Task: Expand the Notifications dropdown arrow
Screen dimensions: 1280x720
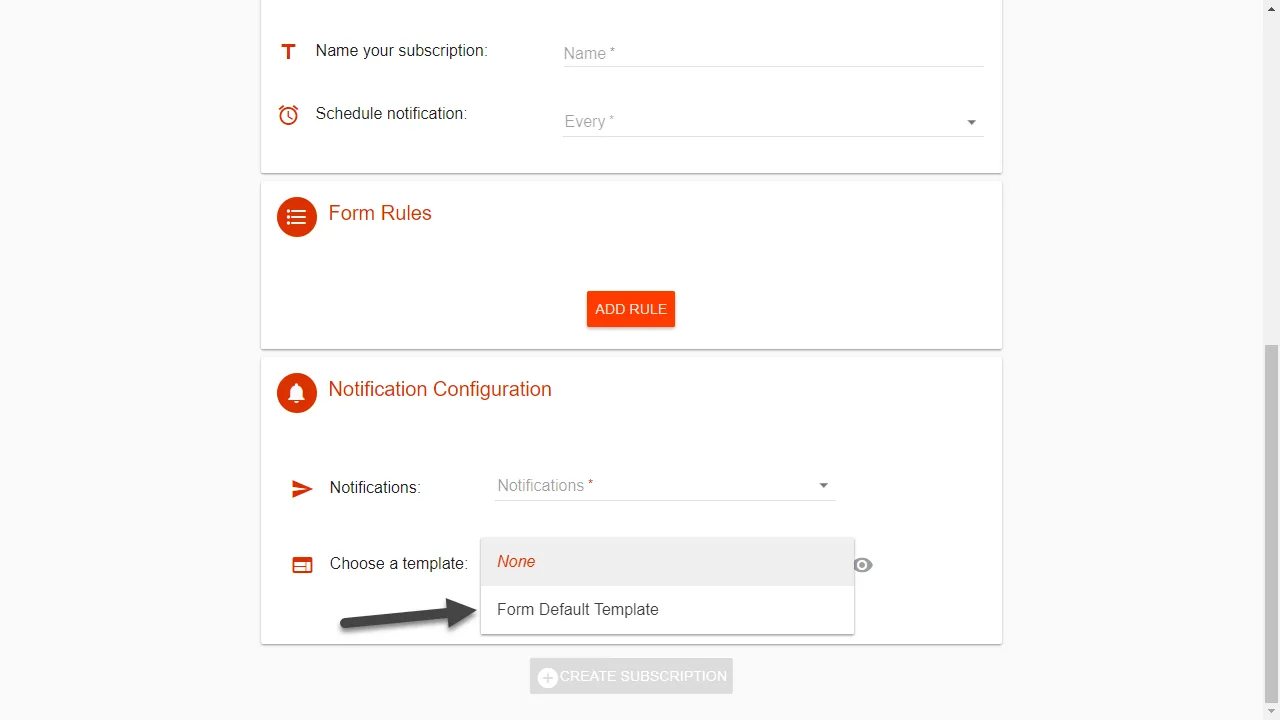Action: [x=824, y=486]
